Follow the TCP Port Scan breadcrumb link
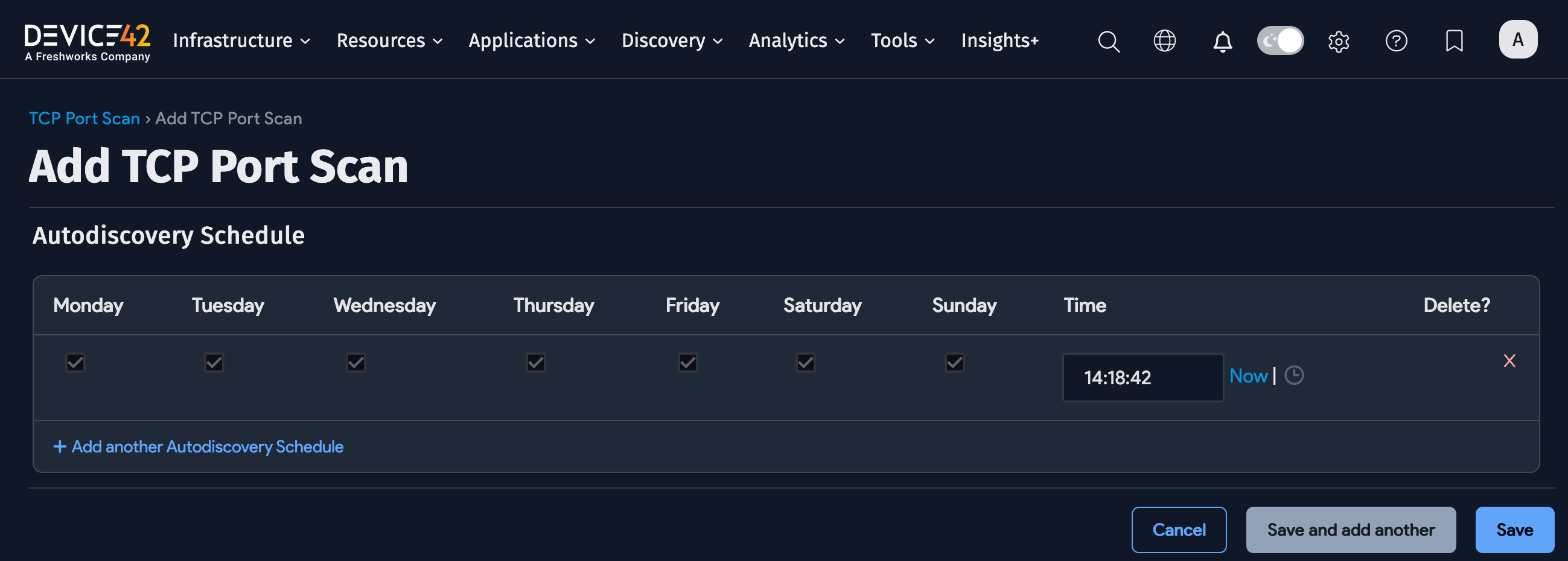This screenshot has height=561, width=1568. (84, 118)
